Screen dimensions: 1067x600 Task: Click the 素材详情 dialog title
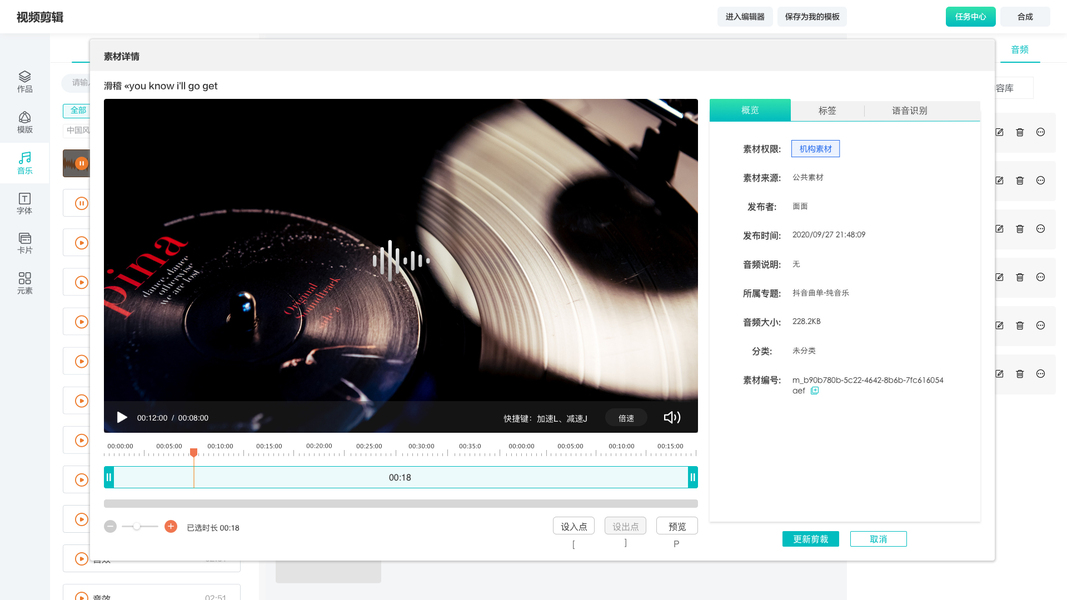121,56
